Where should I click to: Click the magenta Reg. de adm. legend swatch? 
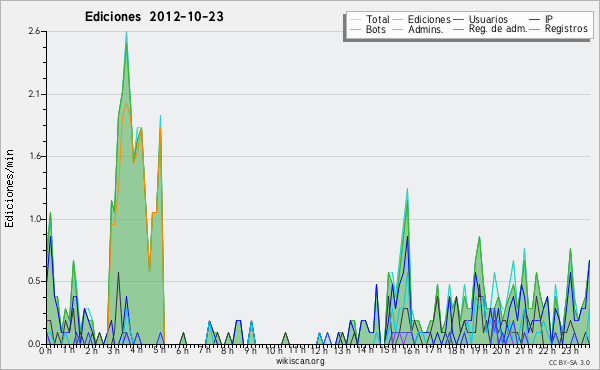tap(458, 29)
